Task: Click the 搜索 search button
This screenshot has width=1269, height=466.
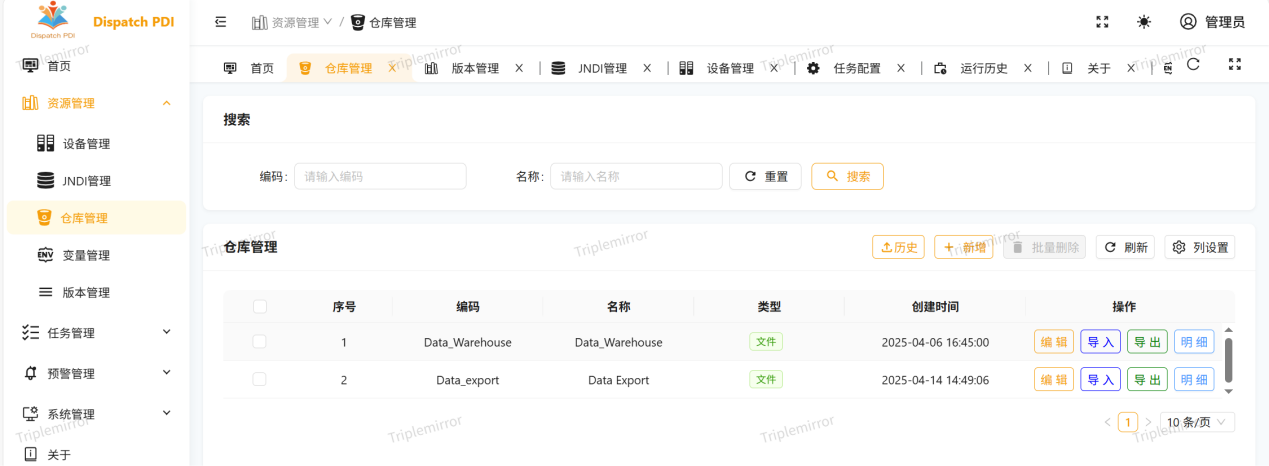Action: click(x=847, y=176)
